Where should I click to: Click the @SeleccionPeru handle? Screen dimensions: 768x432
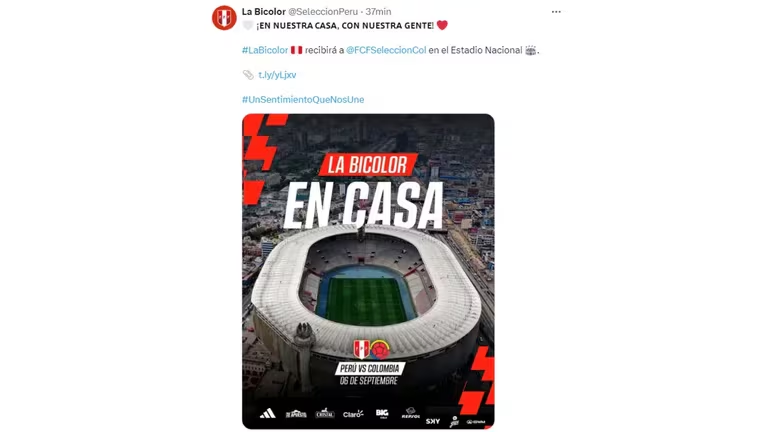tap(323, 11)
